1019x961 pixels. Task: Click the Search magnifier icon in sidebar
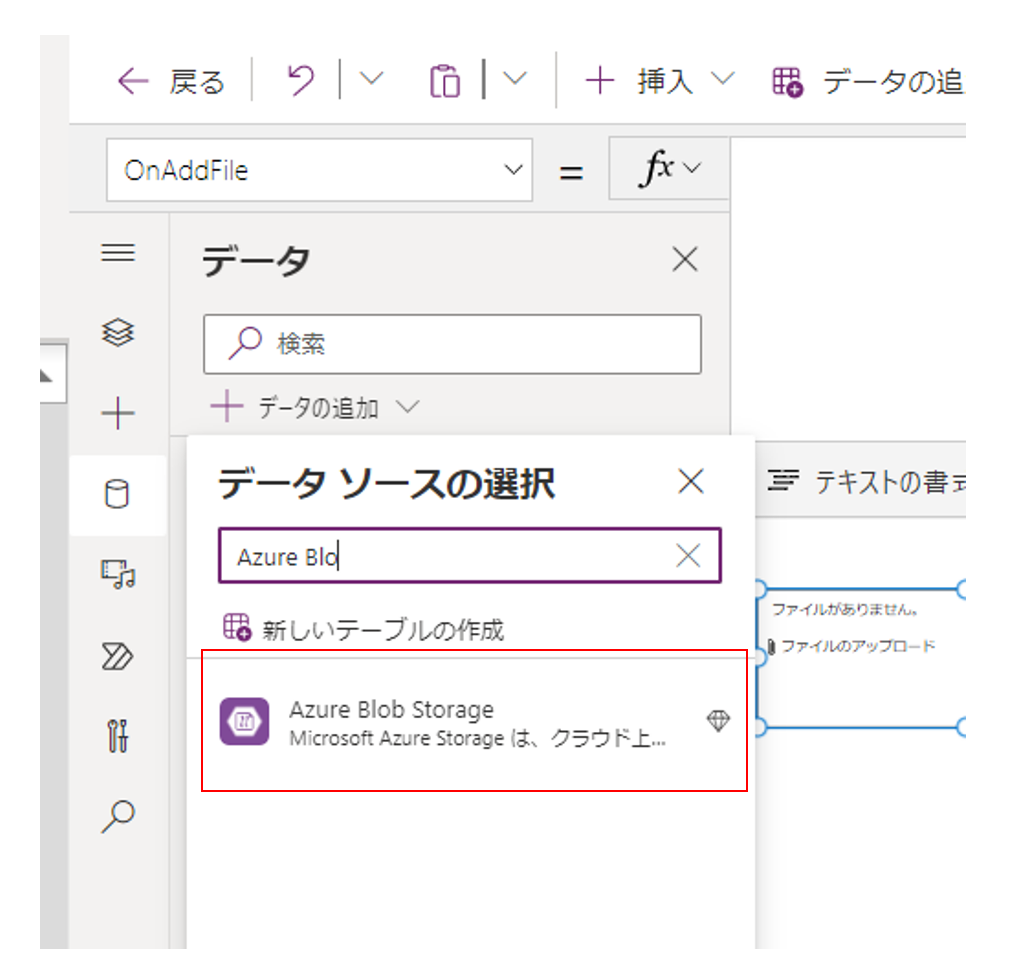pyautogui.click(x=118, y=817)
